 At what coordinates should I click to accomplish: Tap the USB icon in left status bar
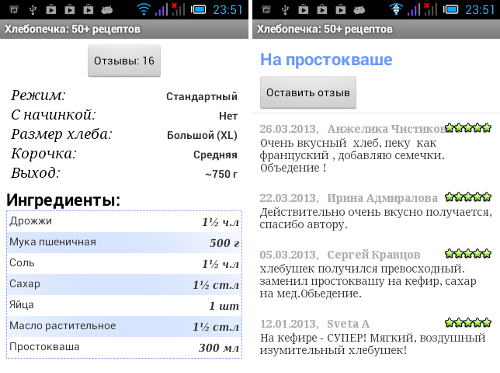pos(32,10)
